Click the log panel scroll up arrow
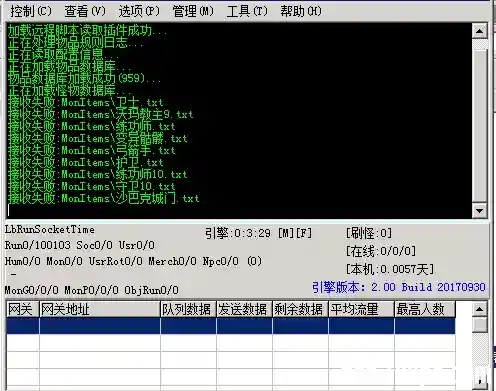Image resolution: width=496 pixels, height=391 pixels. pyautogui.click(x=480, y=31)
